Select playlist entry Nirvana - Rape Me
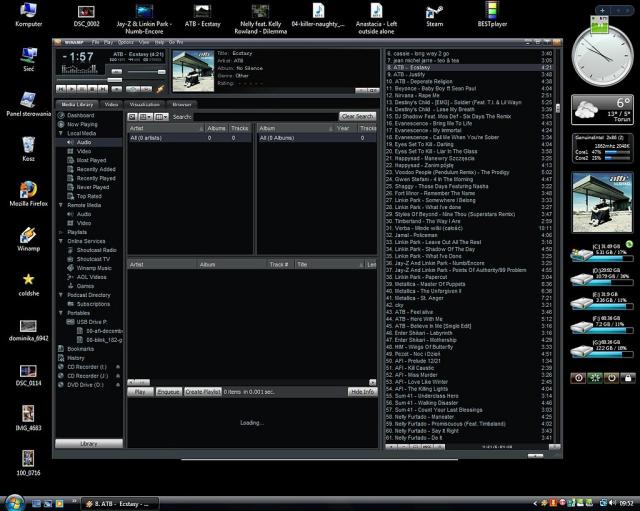640x511 pixels. pos(469,96)
